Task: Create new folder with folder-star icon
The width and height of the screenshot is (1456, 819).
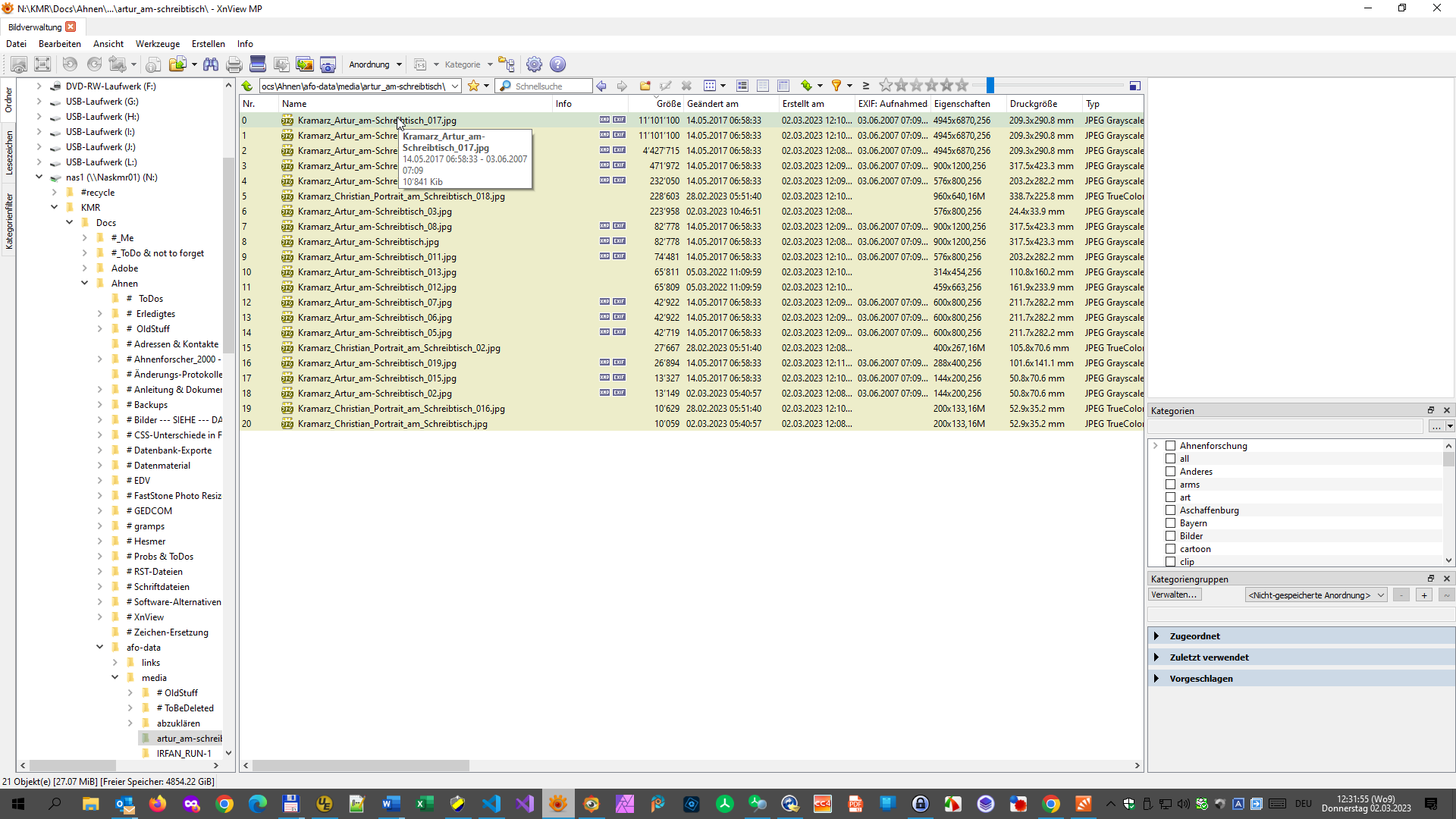Action: point(645,86)
